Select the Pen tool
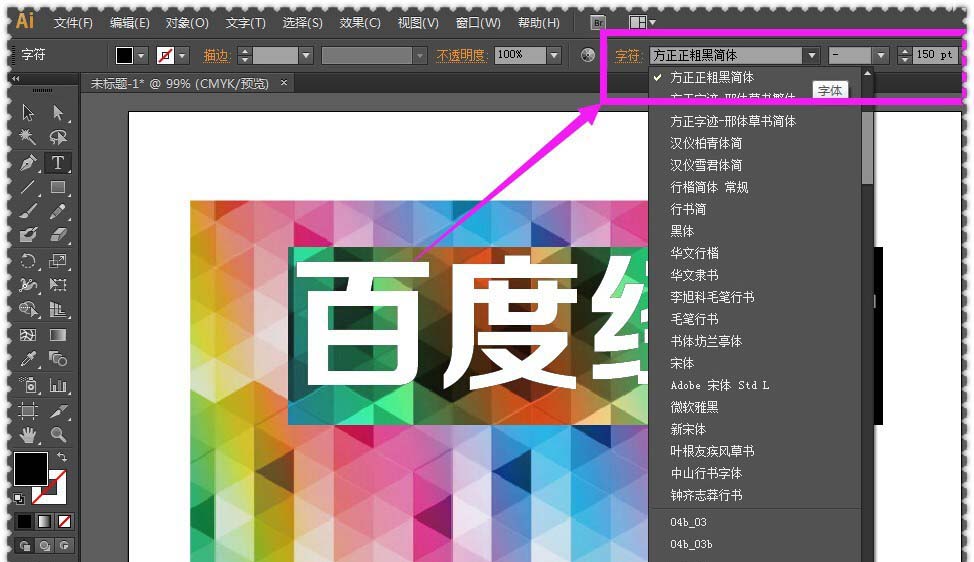974x562 pixels. (28, 163)
